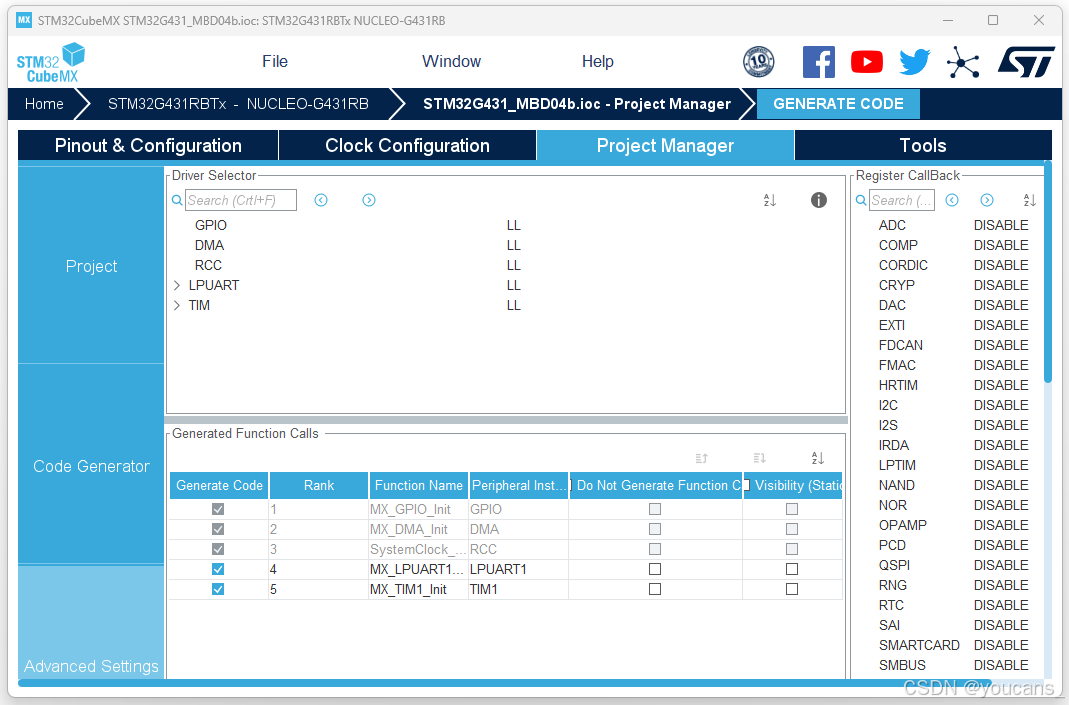
Task: Switch to Pinout & Configuration tab
Action: 148,145
